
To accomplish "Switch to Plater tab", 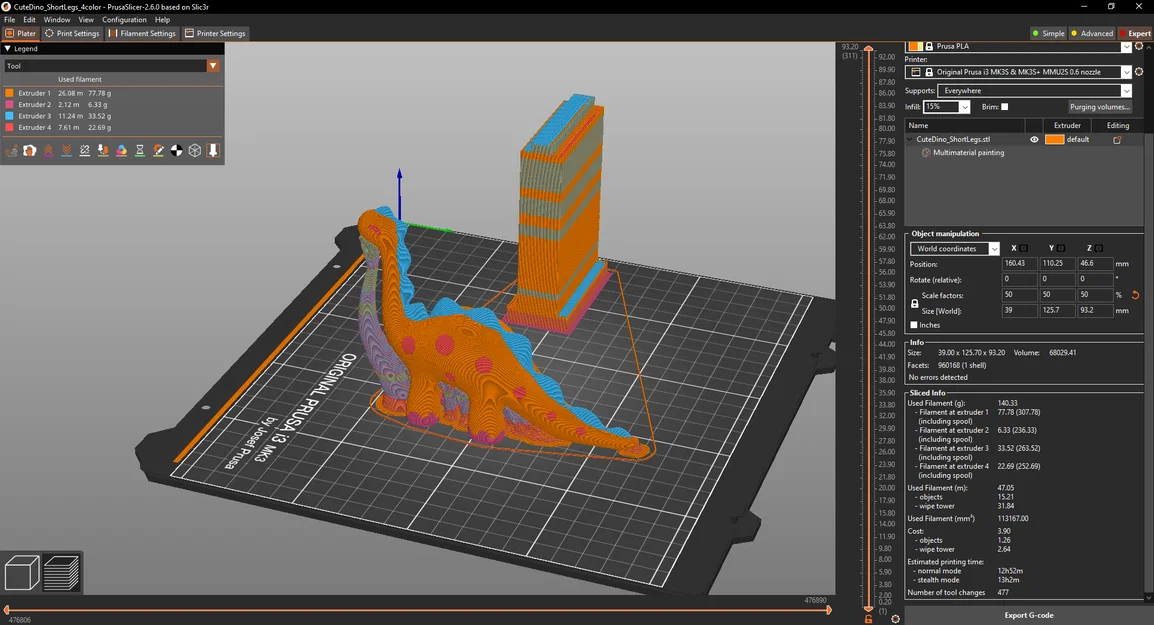I will tap(21, 33).
